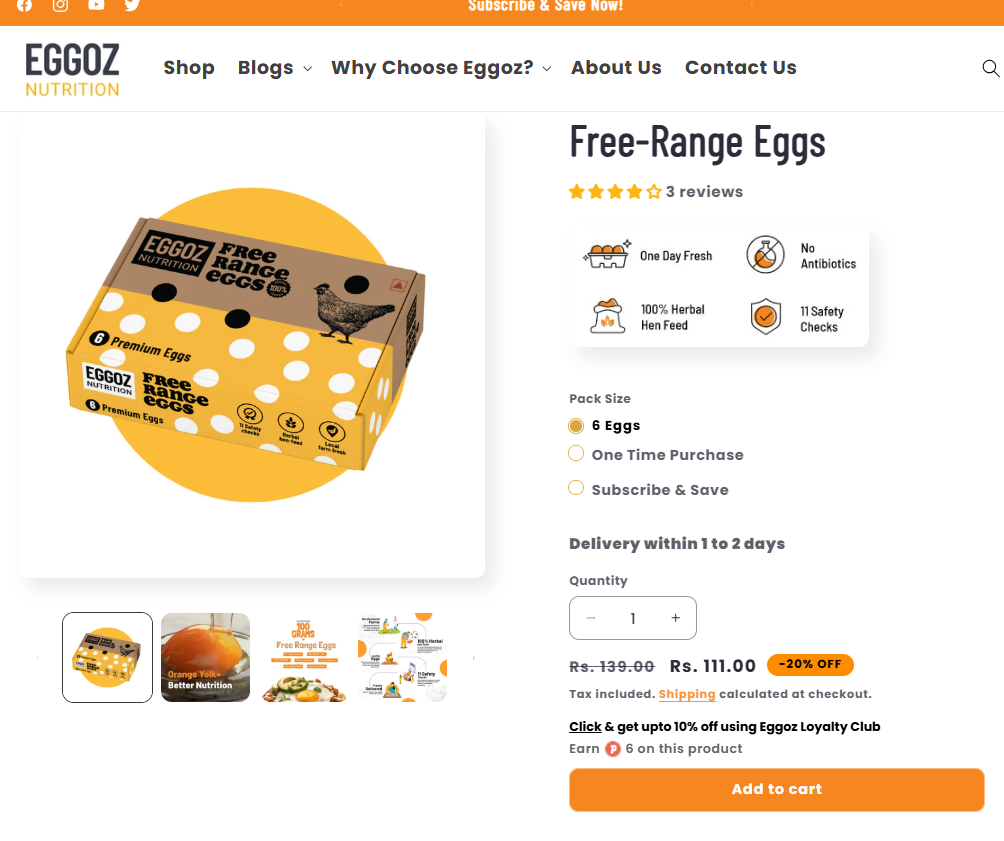The width and height of the screenshot is (1004, 841).
Task: Show next thumbnails with right arrow
Action: (473, 658)
